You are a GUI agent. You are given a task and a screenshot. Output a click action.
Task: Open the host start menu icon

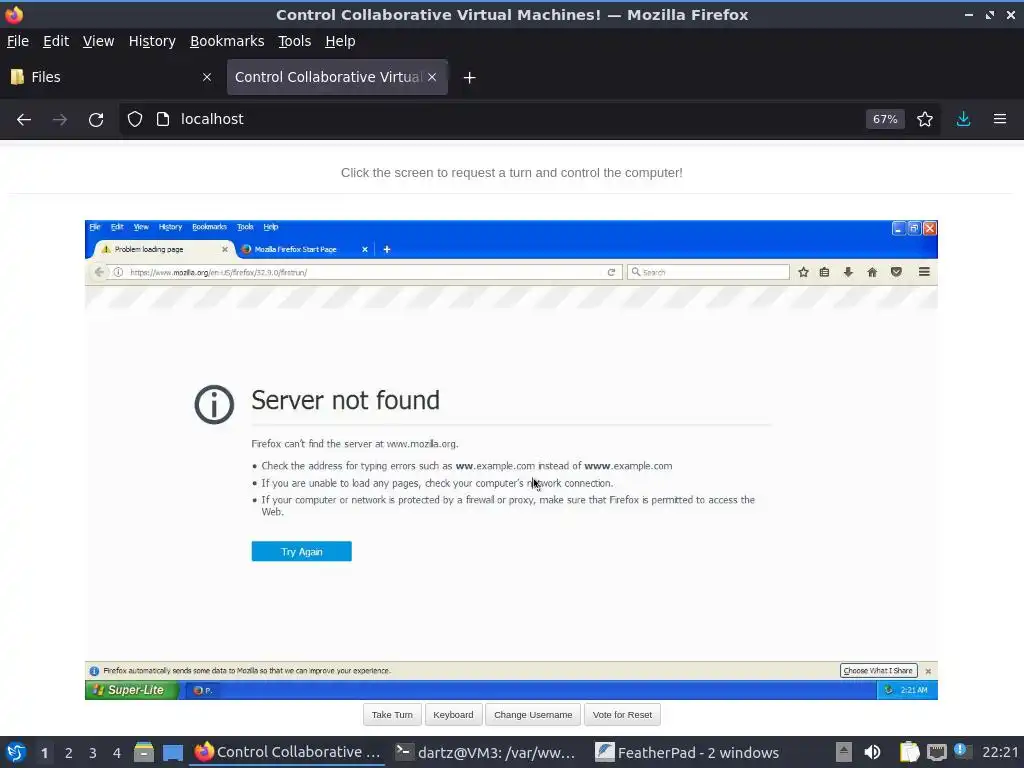(16, 753)
